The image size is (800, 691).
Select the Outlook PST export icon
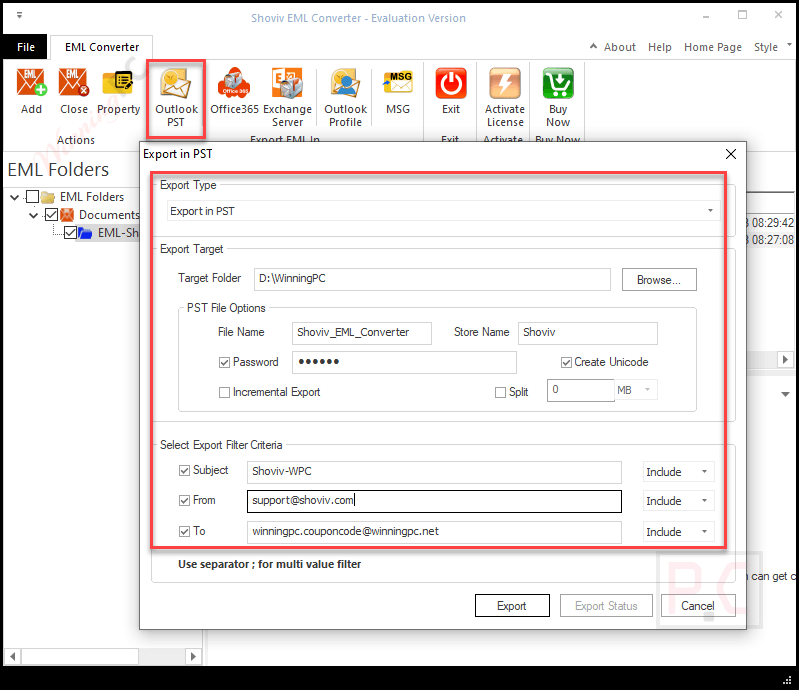click(176, 83)
